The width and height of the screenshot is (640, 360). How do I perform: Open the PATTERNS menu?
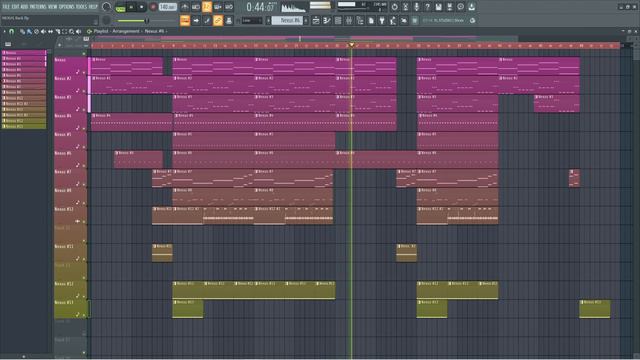click(x=38, y=7)
